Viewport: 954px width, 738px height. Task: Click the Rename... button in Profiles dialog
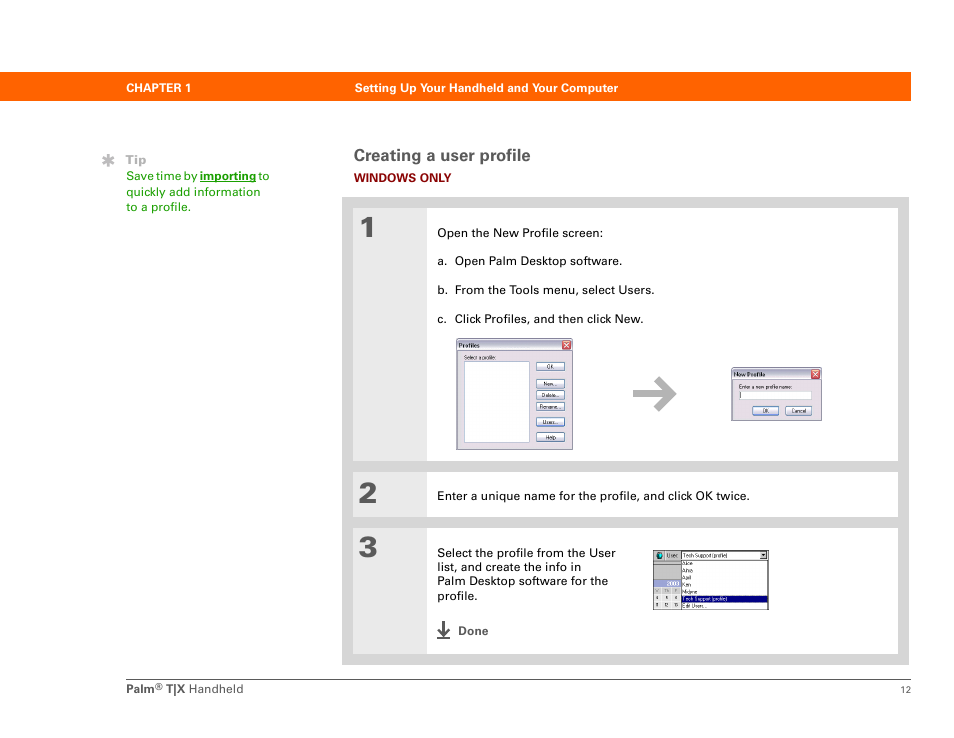(x=550, y=406)
